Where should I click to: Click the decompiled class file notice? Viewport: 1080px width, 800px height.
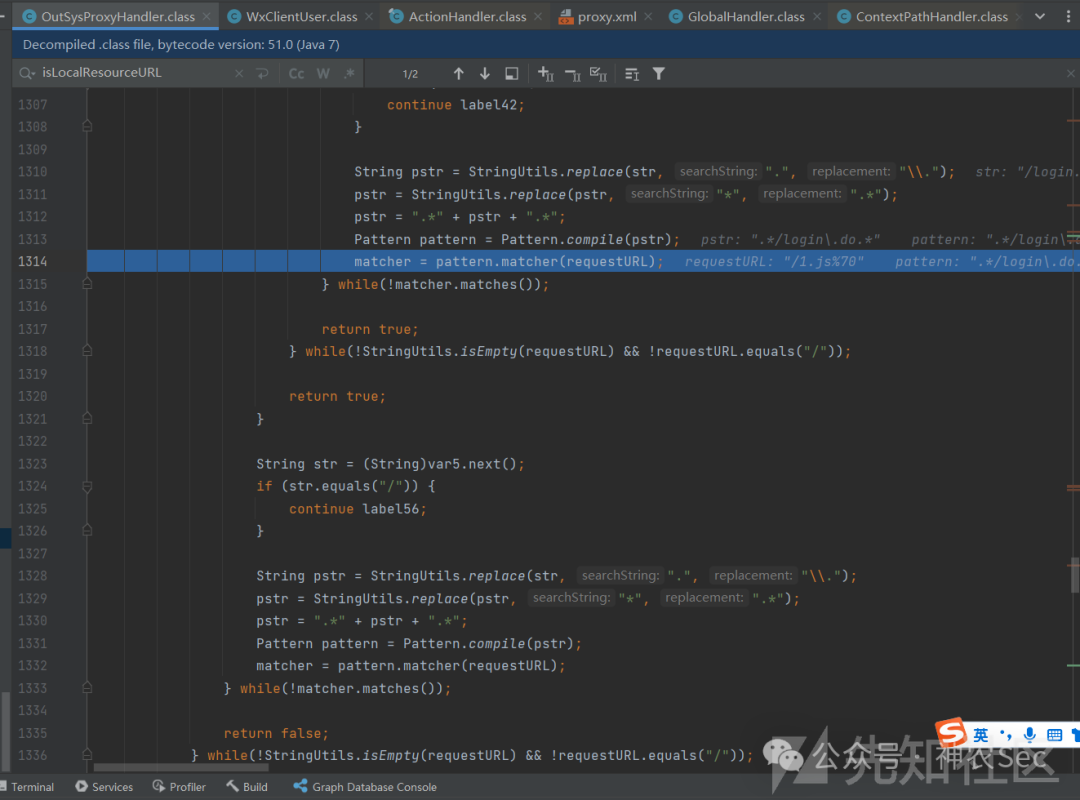181,44
